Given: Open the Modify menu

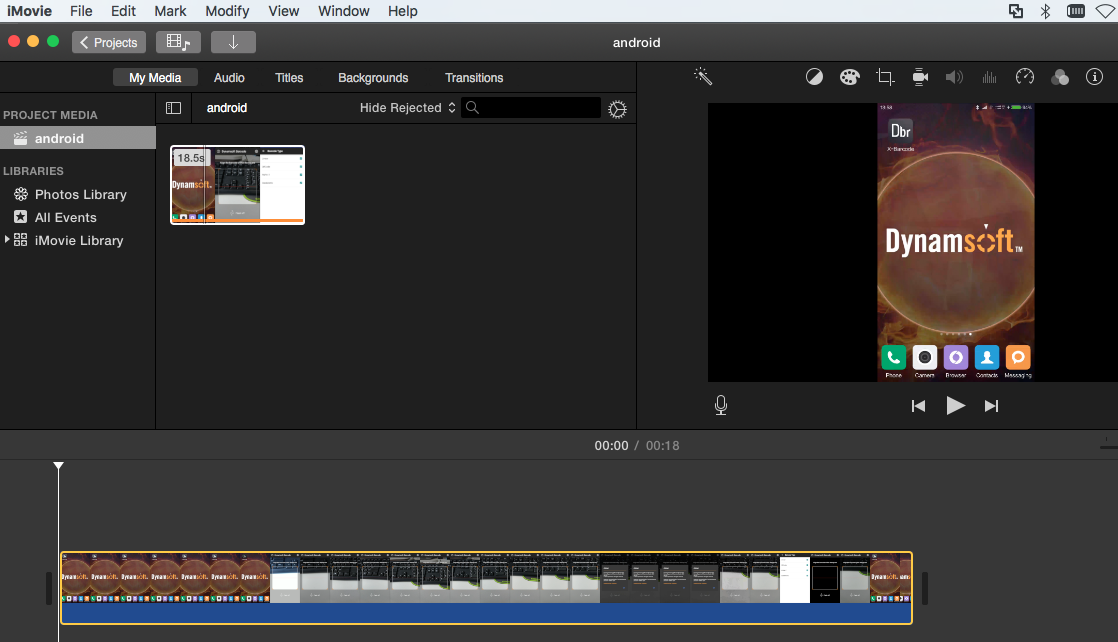Looking at the screenshot, I should (227, 11).
